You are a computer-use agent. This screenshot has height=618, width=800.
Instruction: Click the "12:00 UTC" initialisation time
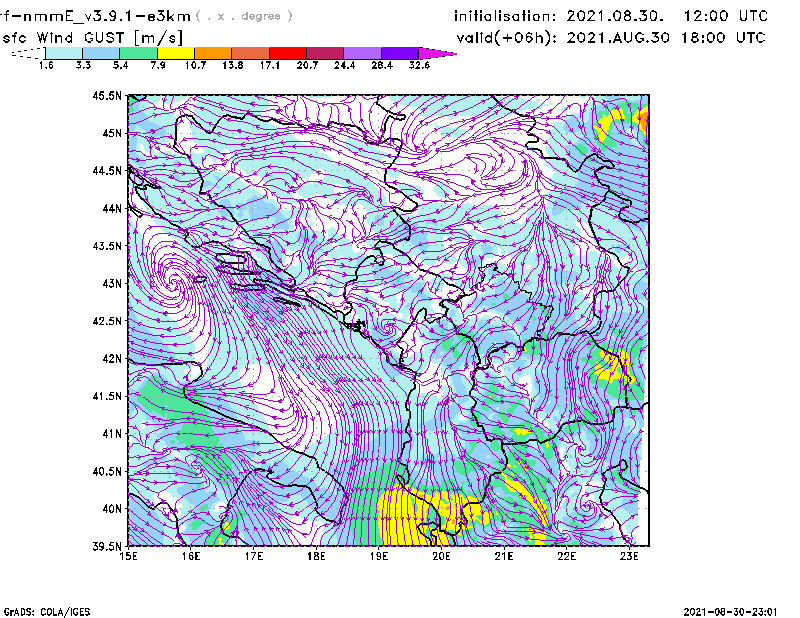click(x=726, y=16)
